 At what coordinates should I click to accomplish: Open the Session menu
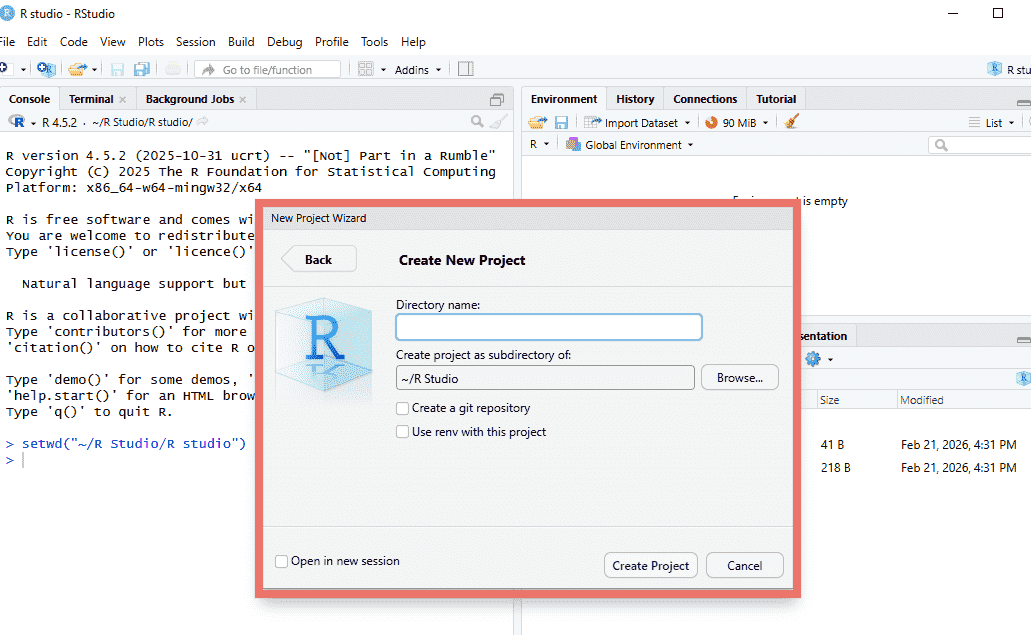pyautogui.click(x=195, y=41)
